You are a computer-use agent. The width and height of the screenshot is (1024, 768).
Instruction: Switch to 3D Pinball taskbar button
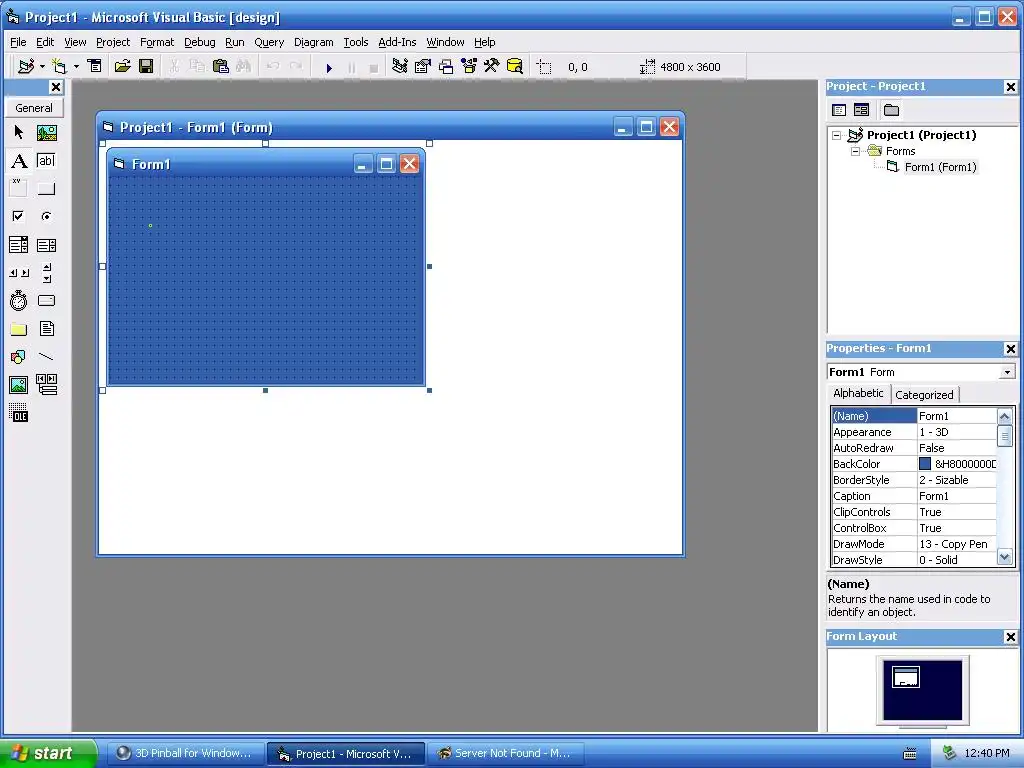[185, 753]
